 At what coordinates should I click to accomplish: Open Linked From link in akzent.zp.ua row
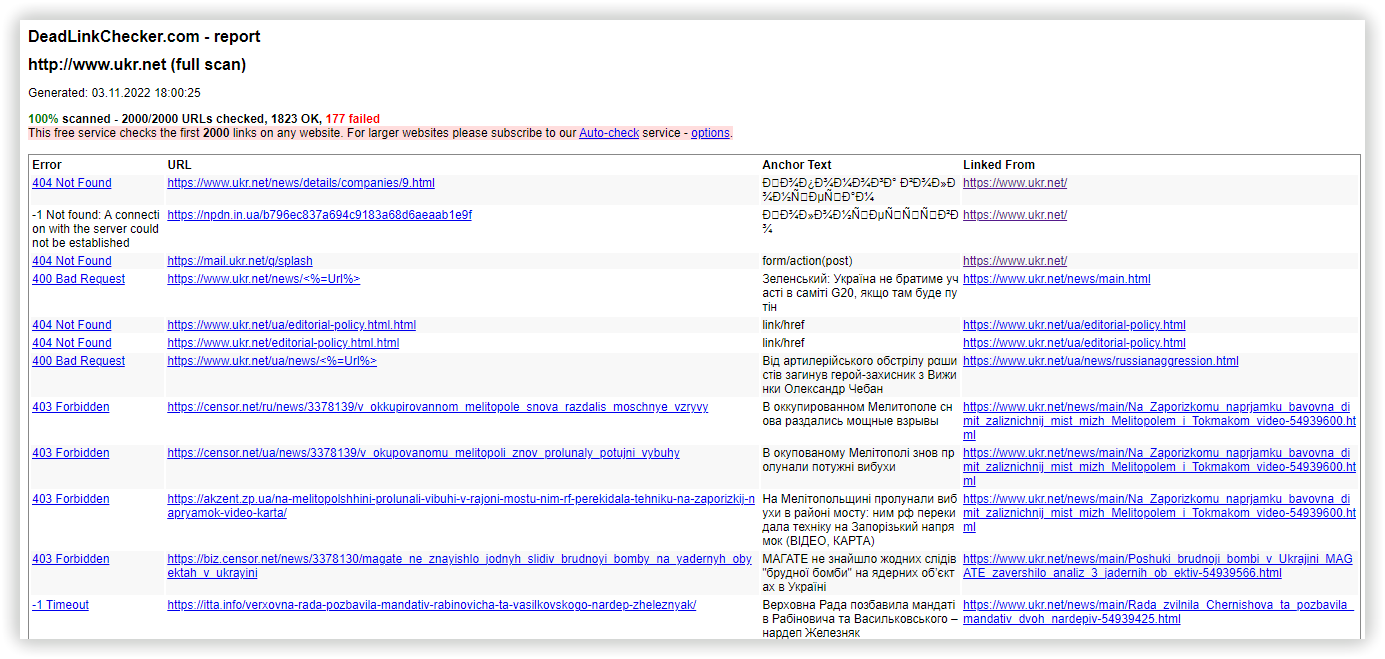point(1159,513)
